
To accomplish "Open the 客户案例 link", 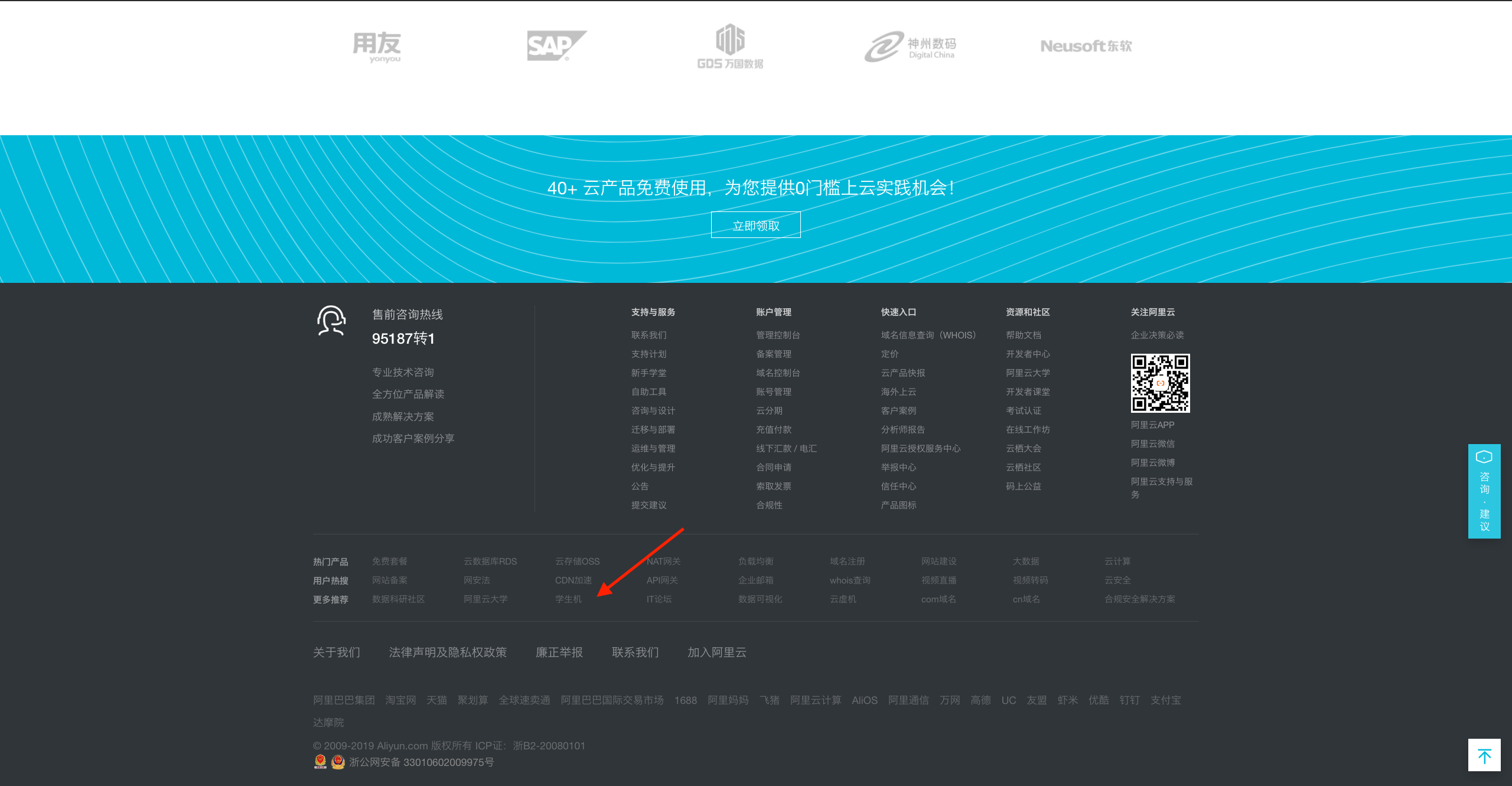I will click(x=898, y=411).
